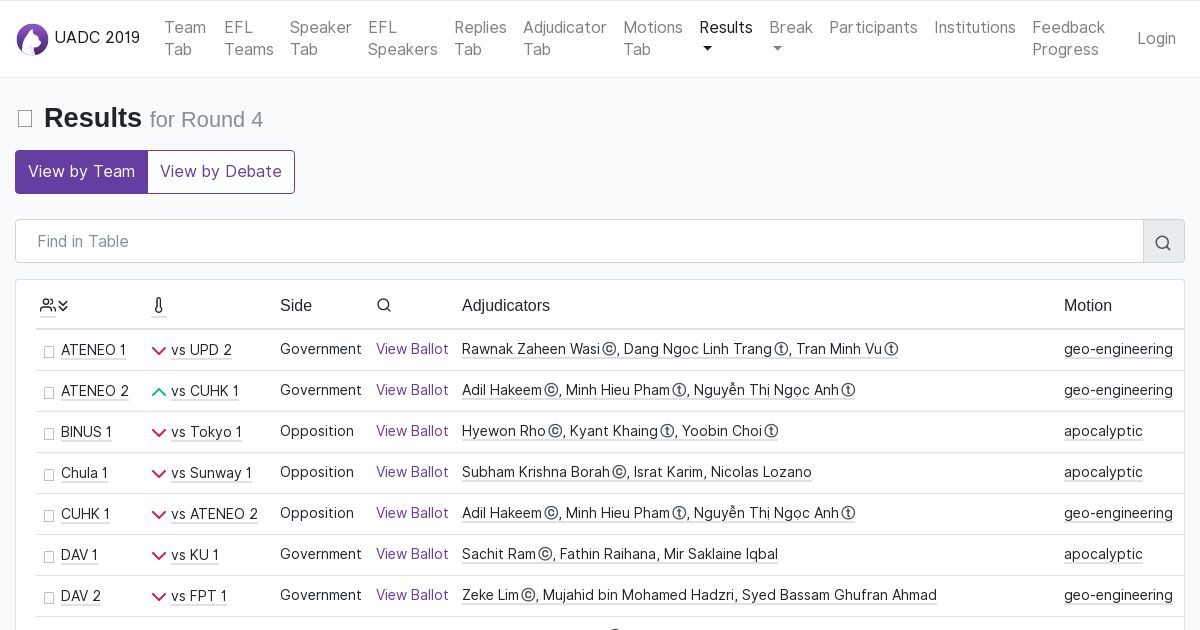Sort by the team column icon

tap(54, 306)
